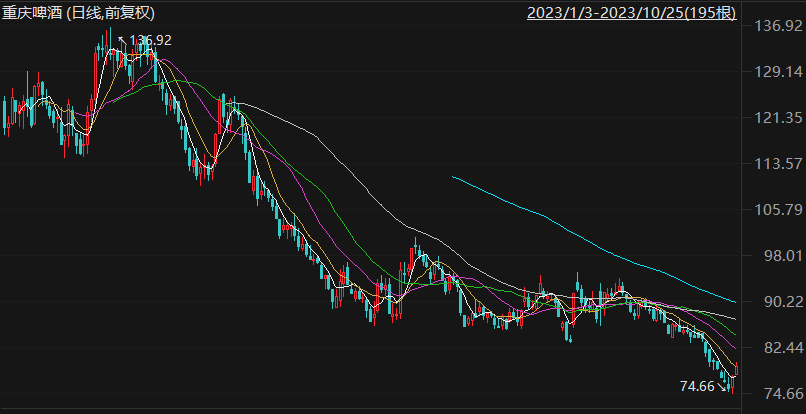Select the last red candlestick on chart
This screenshot has width=806, height=414.
tap(737, 369)
